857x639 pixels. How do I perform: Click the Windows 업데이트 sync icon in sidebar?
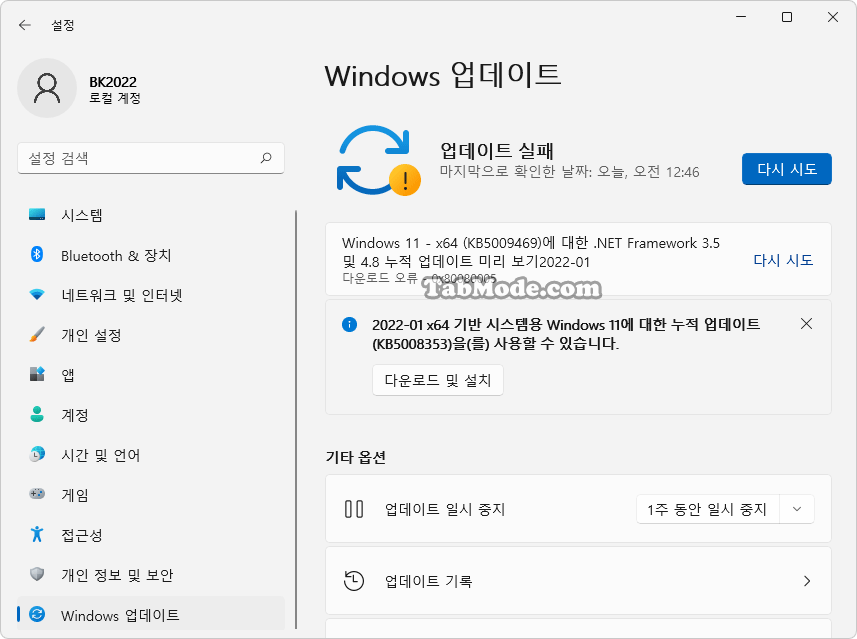[37, 614]
